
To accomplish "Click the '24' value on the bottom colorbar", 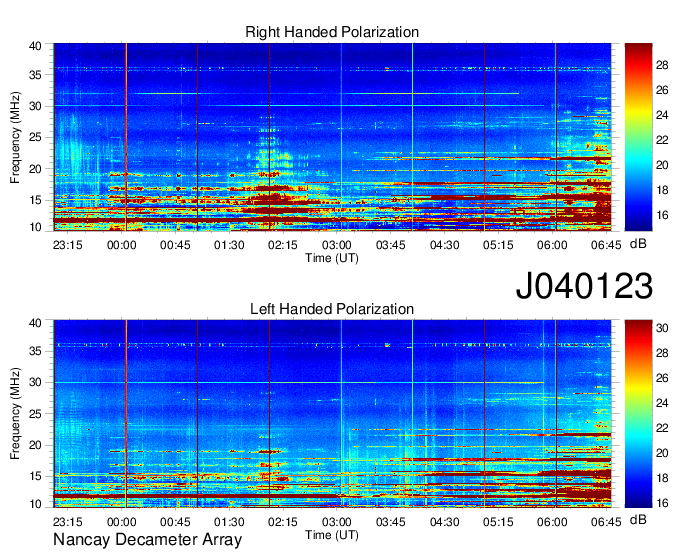I will [x=662, y=403].
